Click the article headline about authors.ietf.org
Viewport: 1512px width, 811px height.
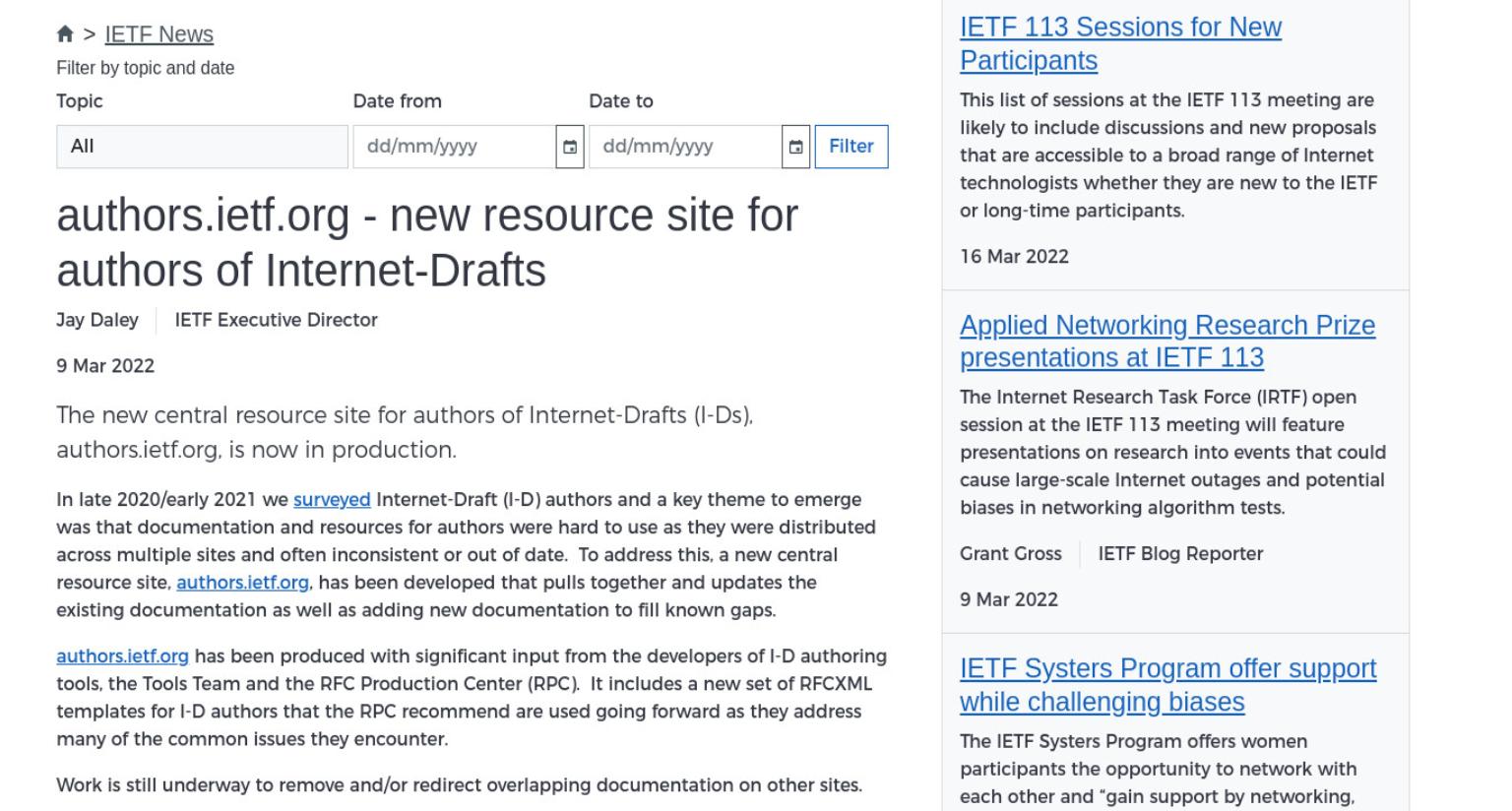tap(427, 242)
